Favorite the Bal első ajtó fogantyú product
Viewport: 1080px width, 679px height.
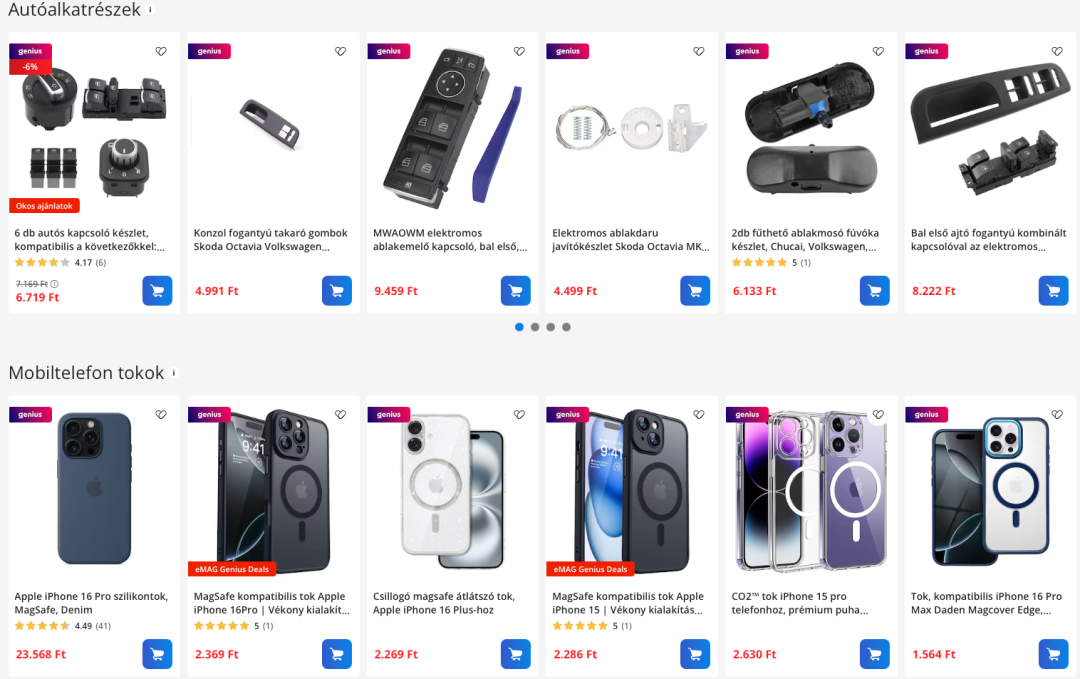click(x=1057, y=50)
